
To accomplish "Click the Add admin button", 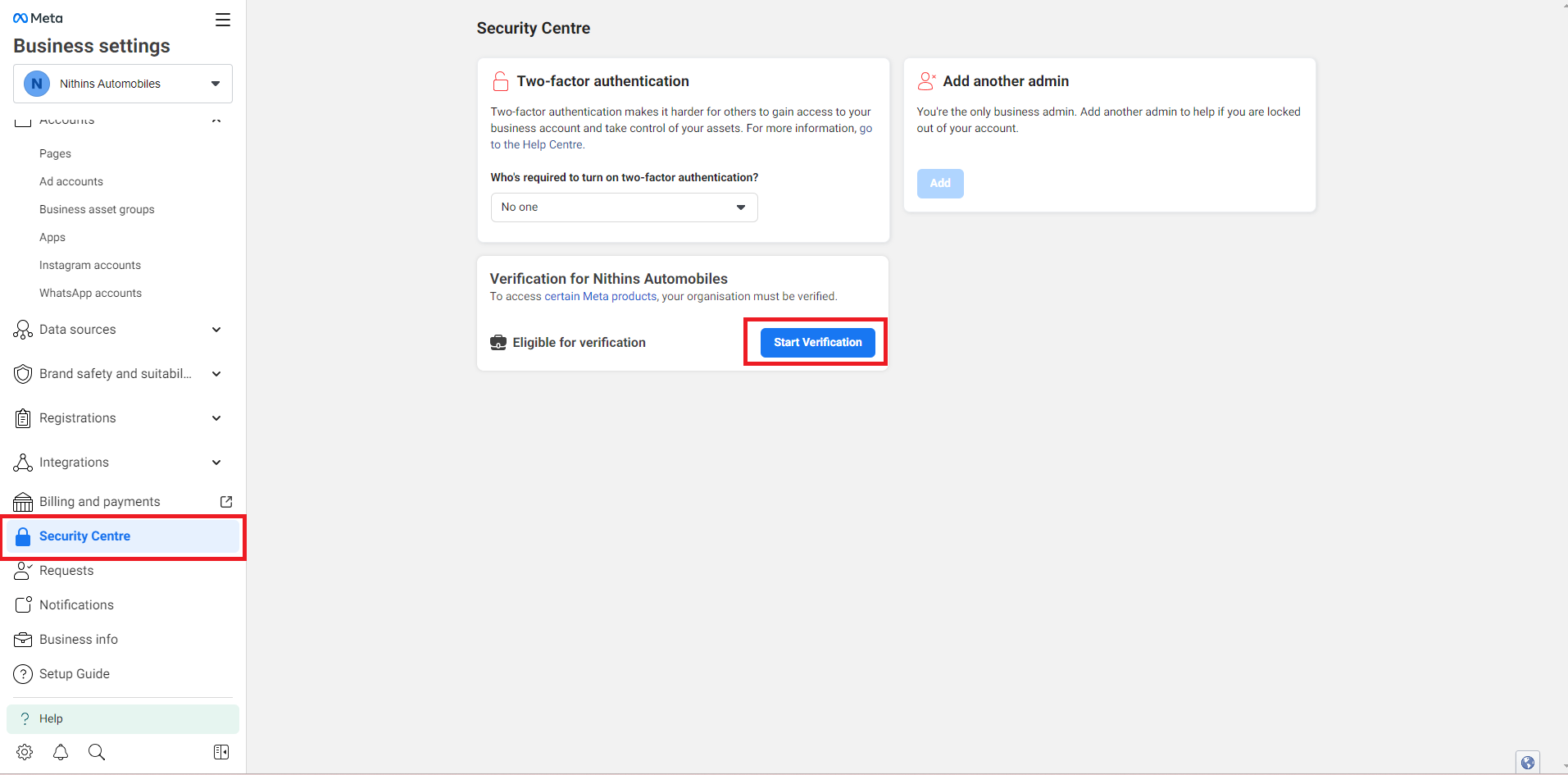I will [x=940, y=183].
